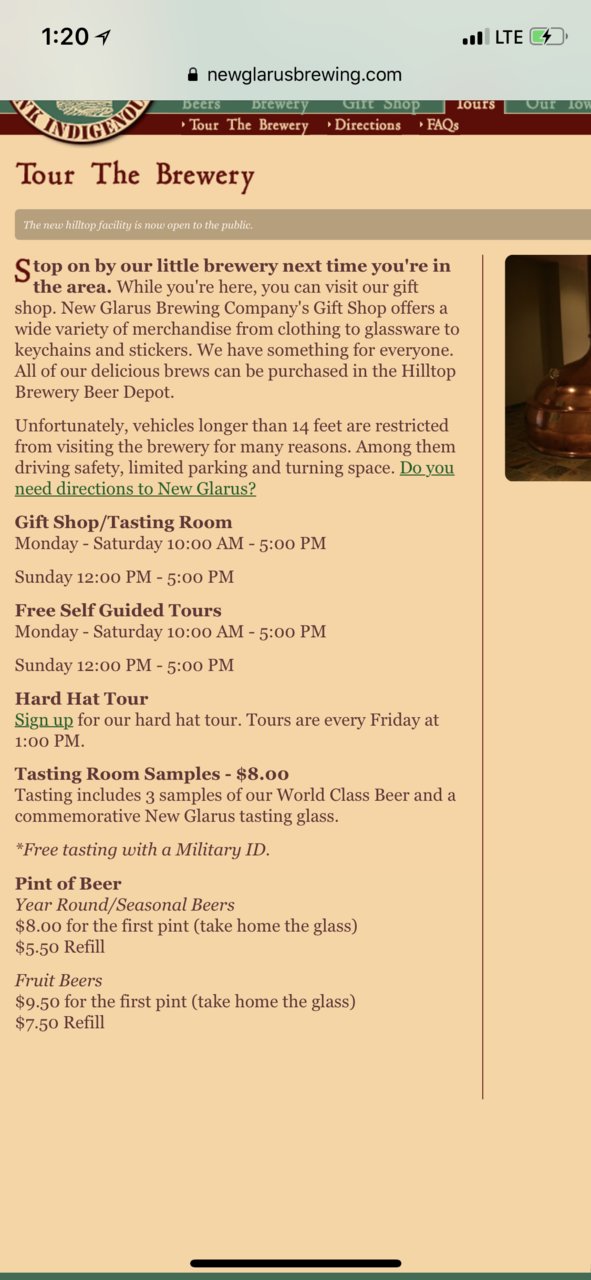Tap the battery charging icon
Image resolution: width=591 pixels, height=1280 pixels.
click(x=548, y=37)
